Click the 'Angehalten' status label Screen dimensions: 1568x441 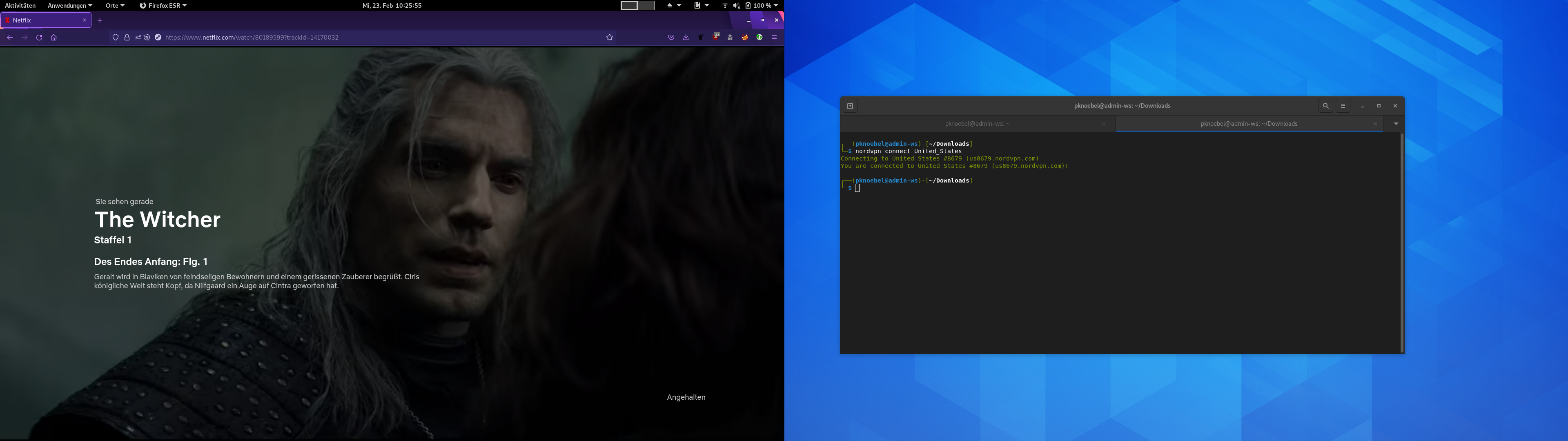tap(686, 397)
